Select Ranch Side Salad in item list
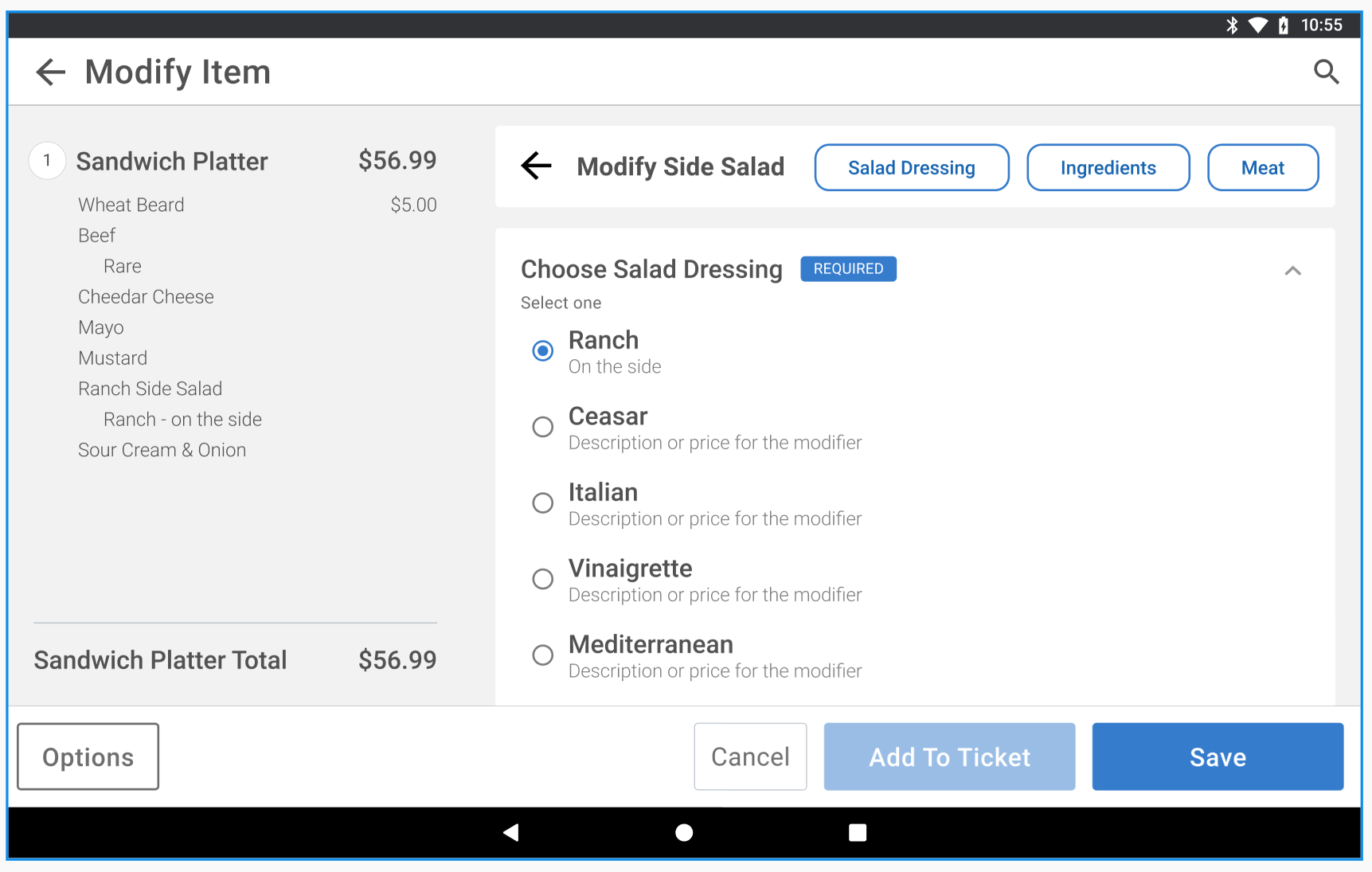This screenshot has height=872, width=1372. [150, 389]
